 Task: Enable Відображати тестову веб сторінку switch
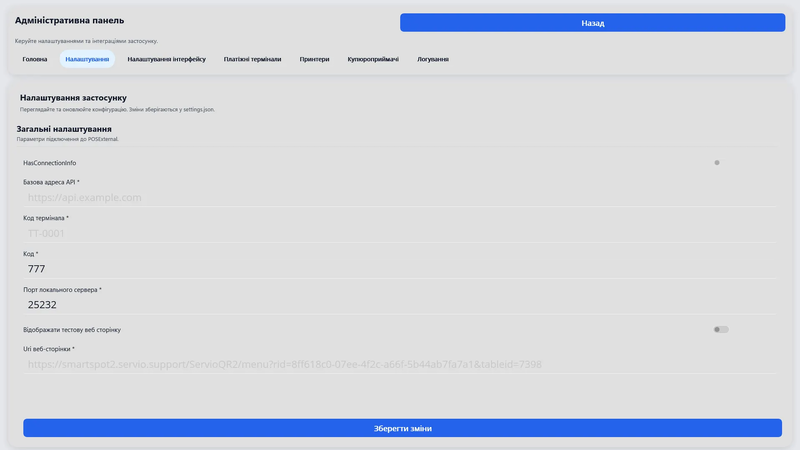[720, 329]
